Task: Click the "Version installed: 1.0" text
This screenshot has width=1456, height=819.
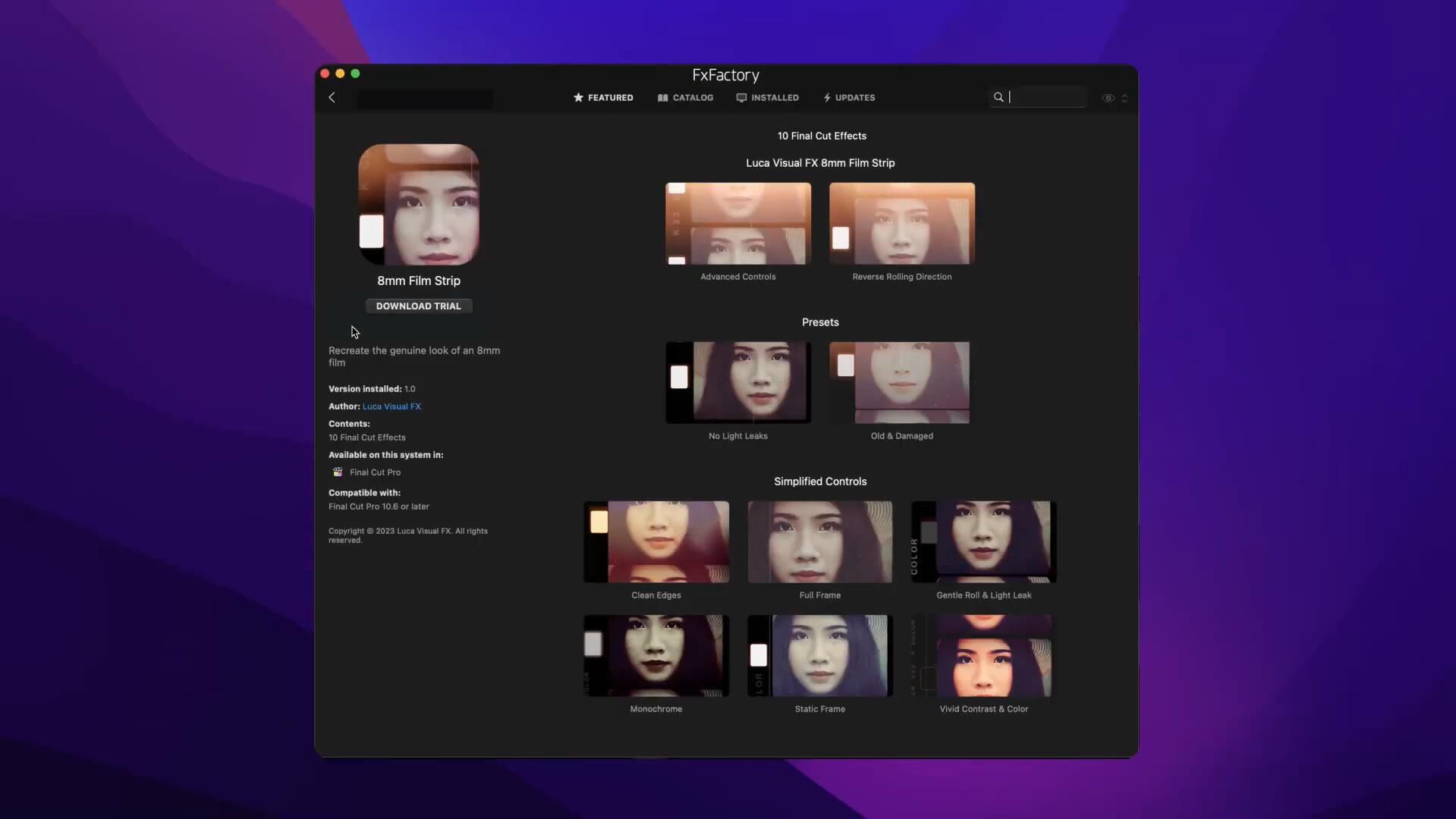Action: pyautogui.click(x=372, y=389)
